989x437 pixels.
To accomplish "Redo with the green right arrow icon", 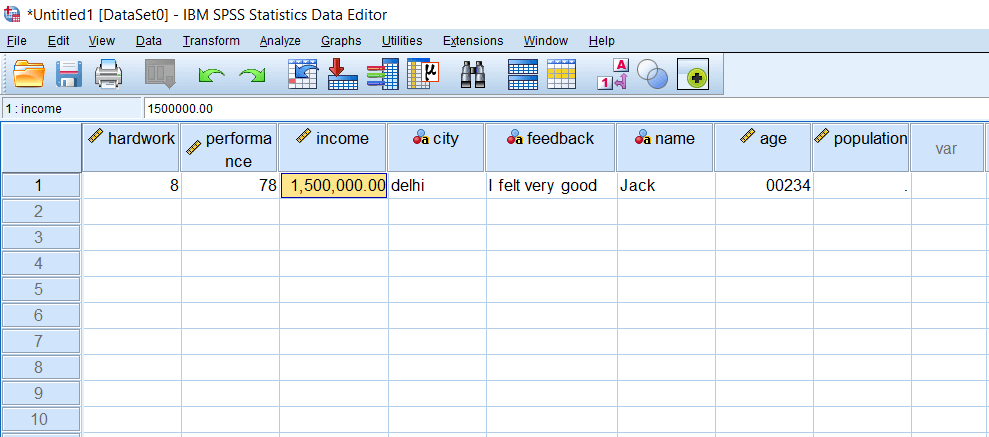I will [252, 76].
